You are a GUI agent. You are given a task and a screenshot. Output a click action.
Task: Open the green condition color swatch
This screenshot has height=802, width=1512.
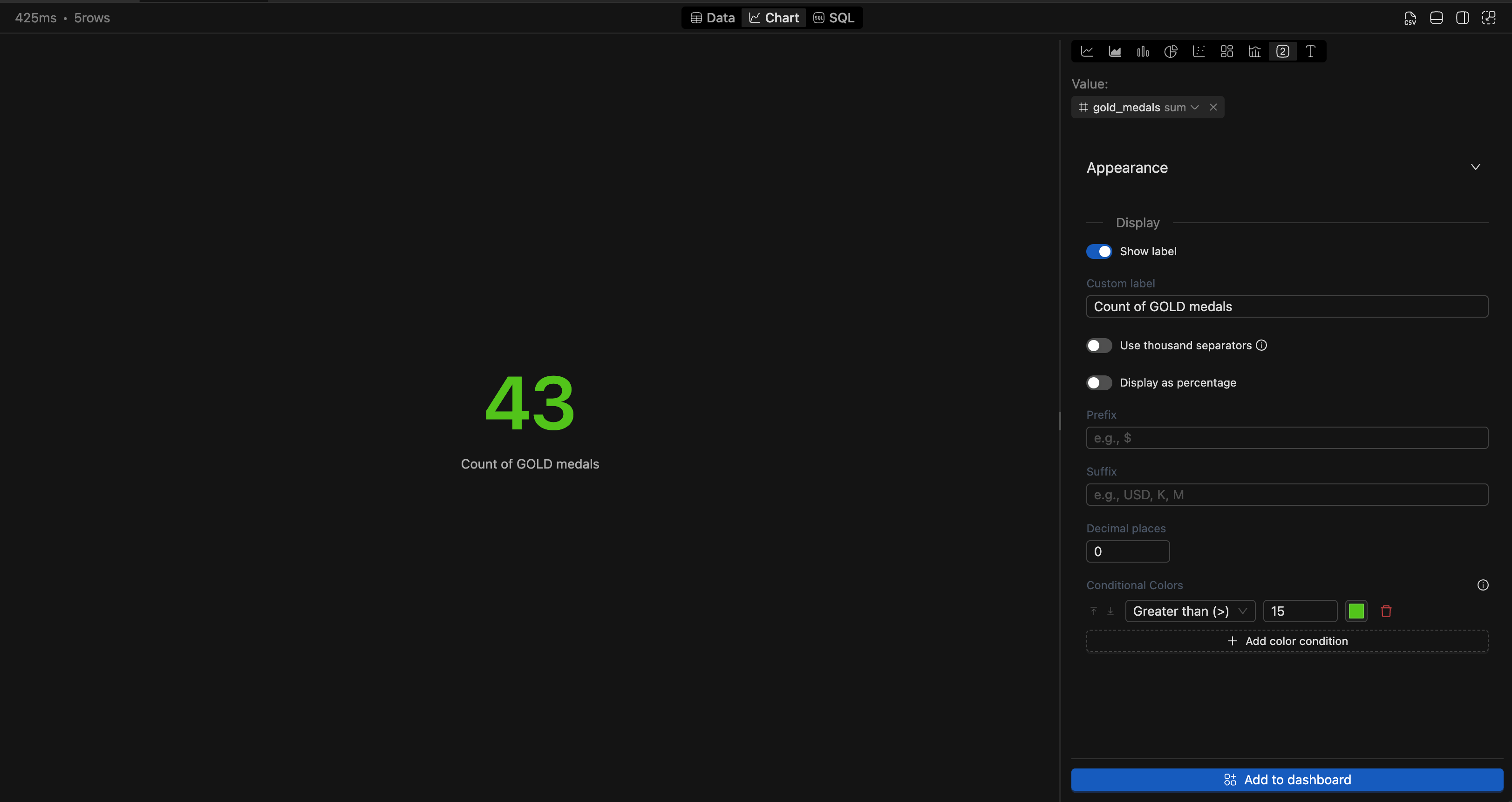[1356, 611]
